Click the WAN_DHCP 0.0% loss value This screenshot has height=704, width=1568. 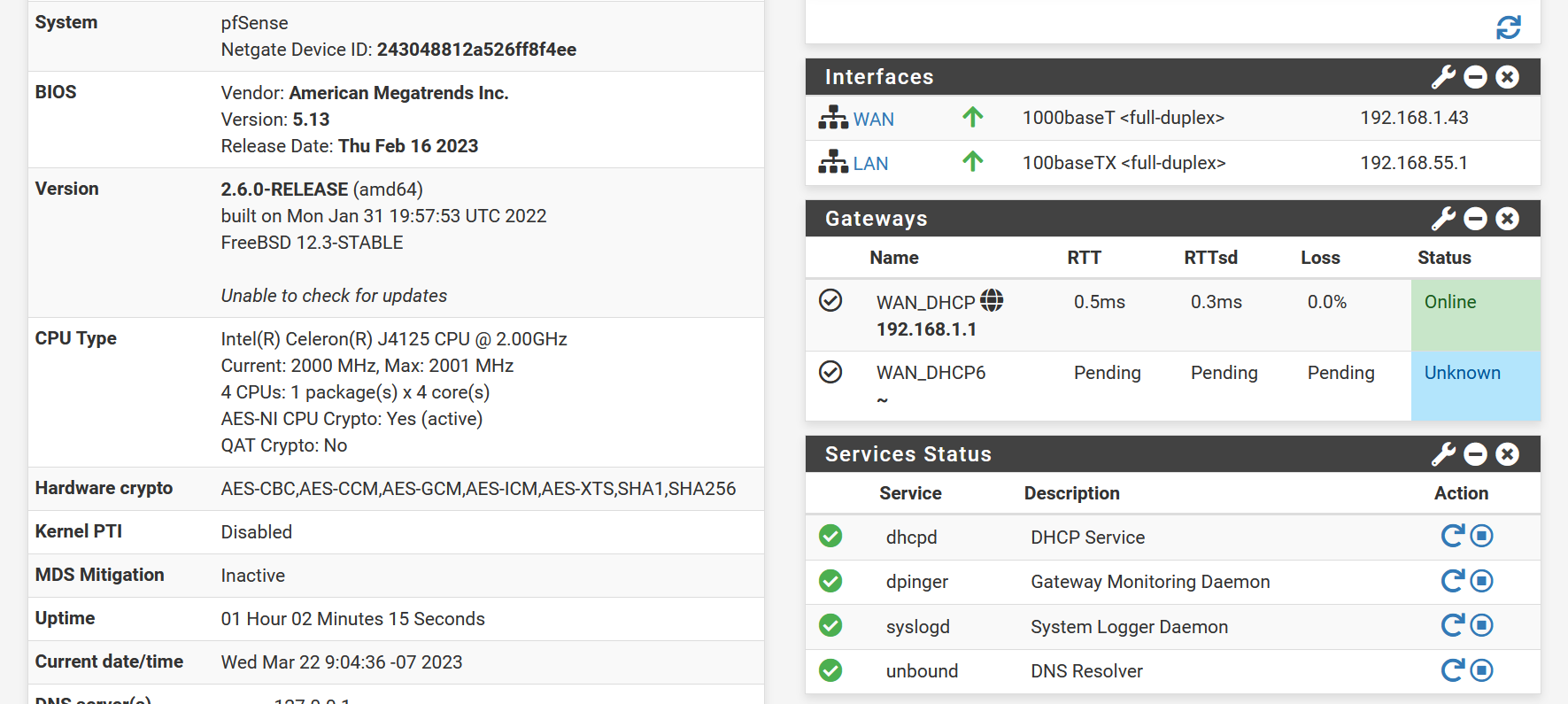coord(1326,302)
